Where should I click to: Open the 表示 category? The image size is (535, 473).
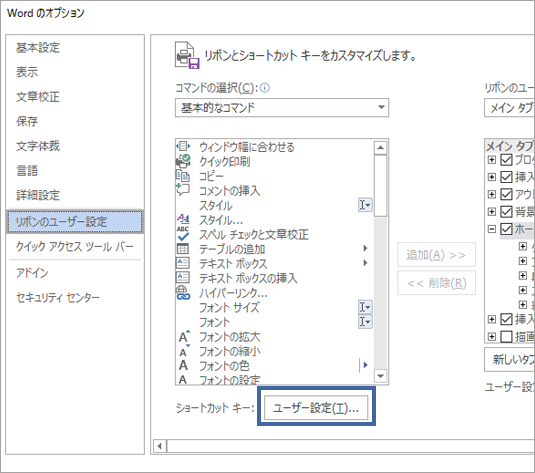[27, 72]
